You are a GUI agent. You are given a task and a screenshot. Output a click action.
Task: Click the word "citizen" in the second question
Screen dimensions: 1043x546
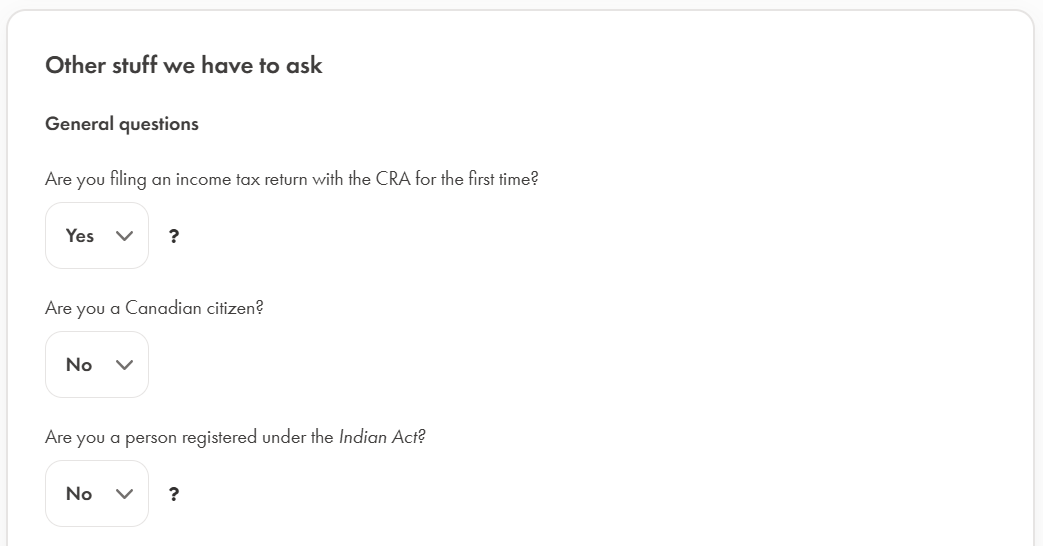pyautogui.click(x=232, y=308)
